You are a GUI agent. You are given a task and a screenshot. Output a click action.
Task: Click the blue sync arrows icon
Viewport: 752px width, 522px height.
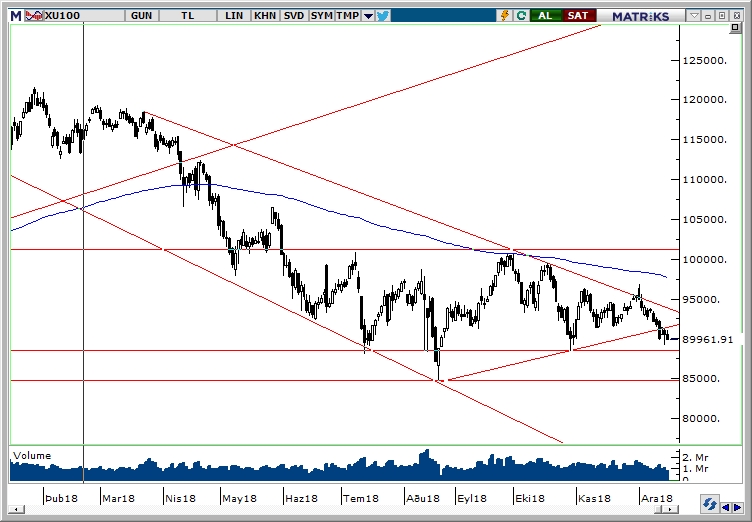point(709,504)
